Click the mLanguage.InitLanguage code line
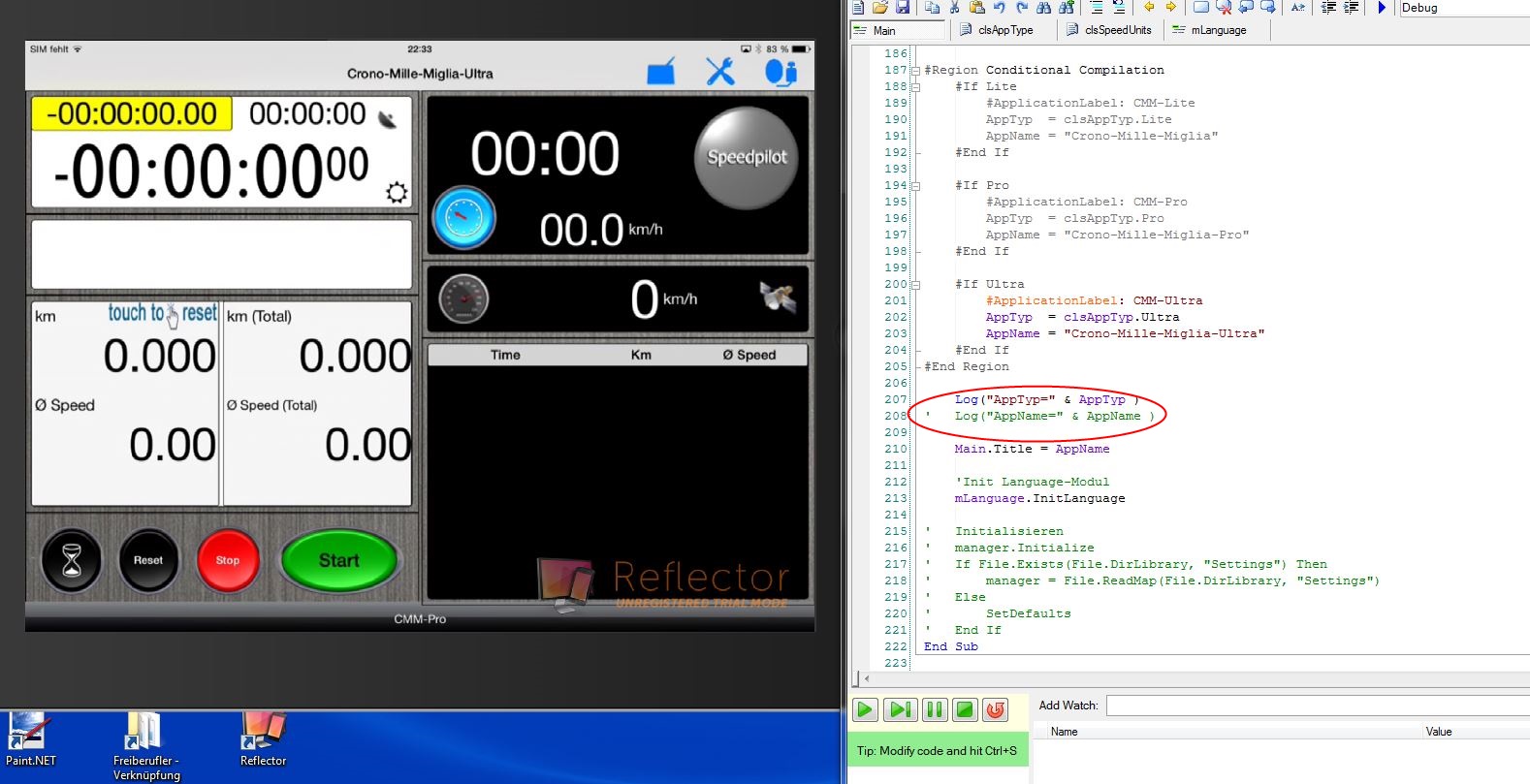The width and height of the screenshot is (1530, 784). pyautogui.click(x=1039, y=499)
